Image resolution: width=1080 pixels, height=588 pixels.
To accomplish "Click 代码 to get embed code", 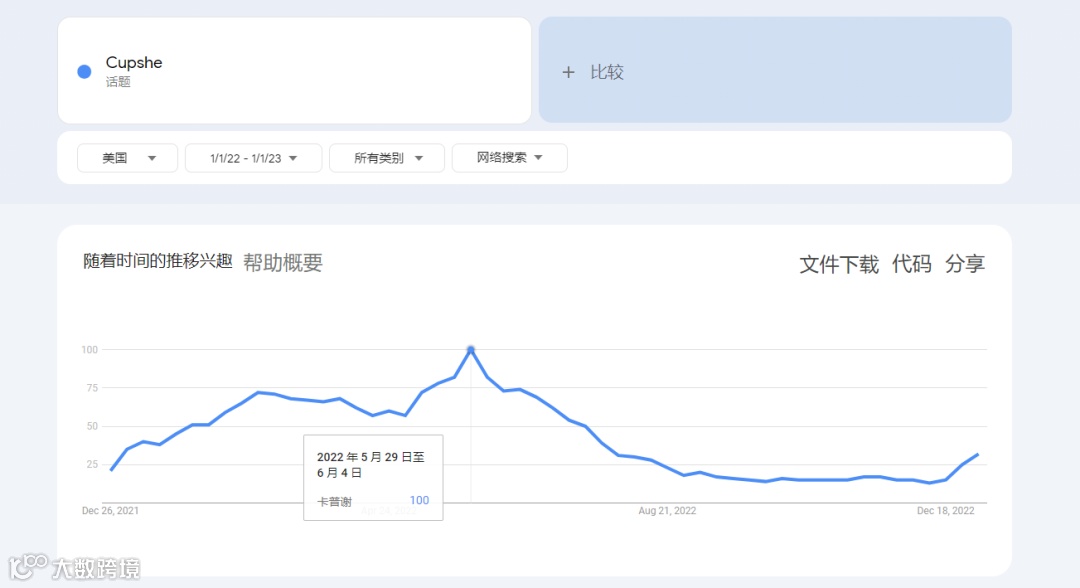I will pyautogui.click(x=911, y=264).
